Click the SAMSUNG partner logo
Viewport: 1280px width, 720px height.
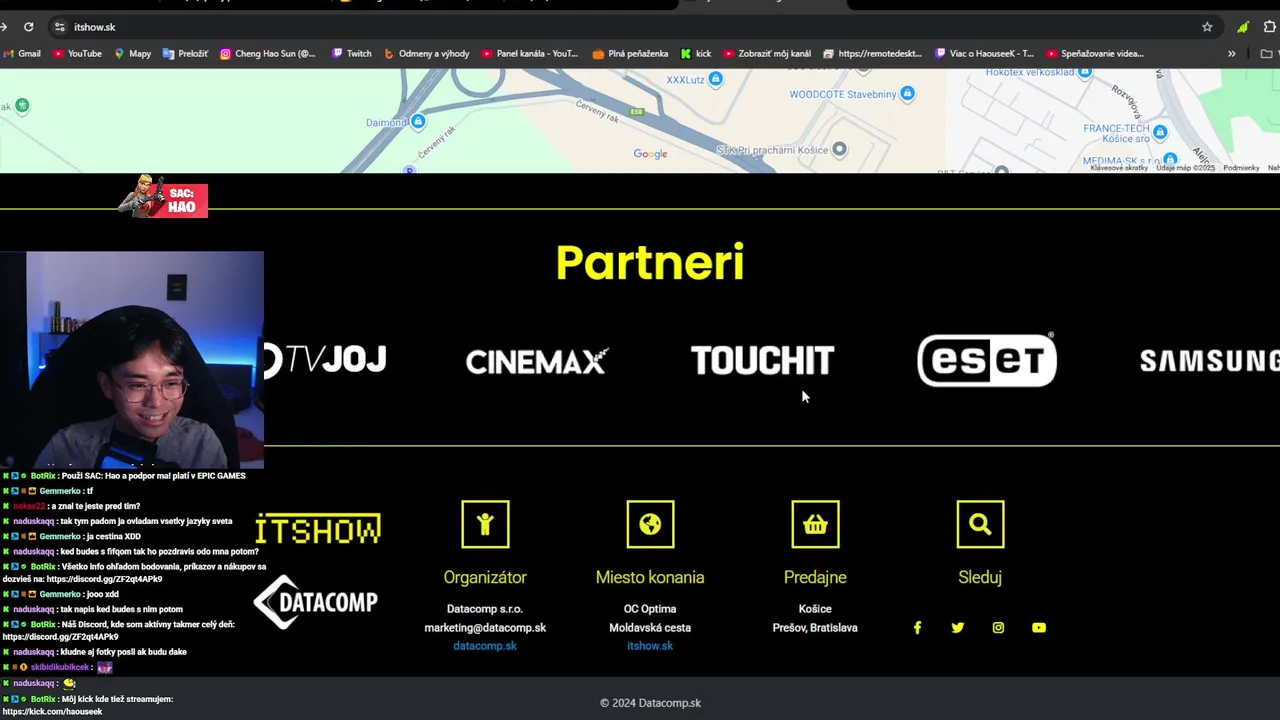pos(1209,361)
